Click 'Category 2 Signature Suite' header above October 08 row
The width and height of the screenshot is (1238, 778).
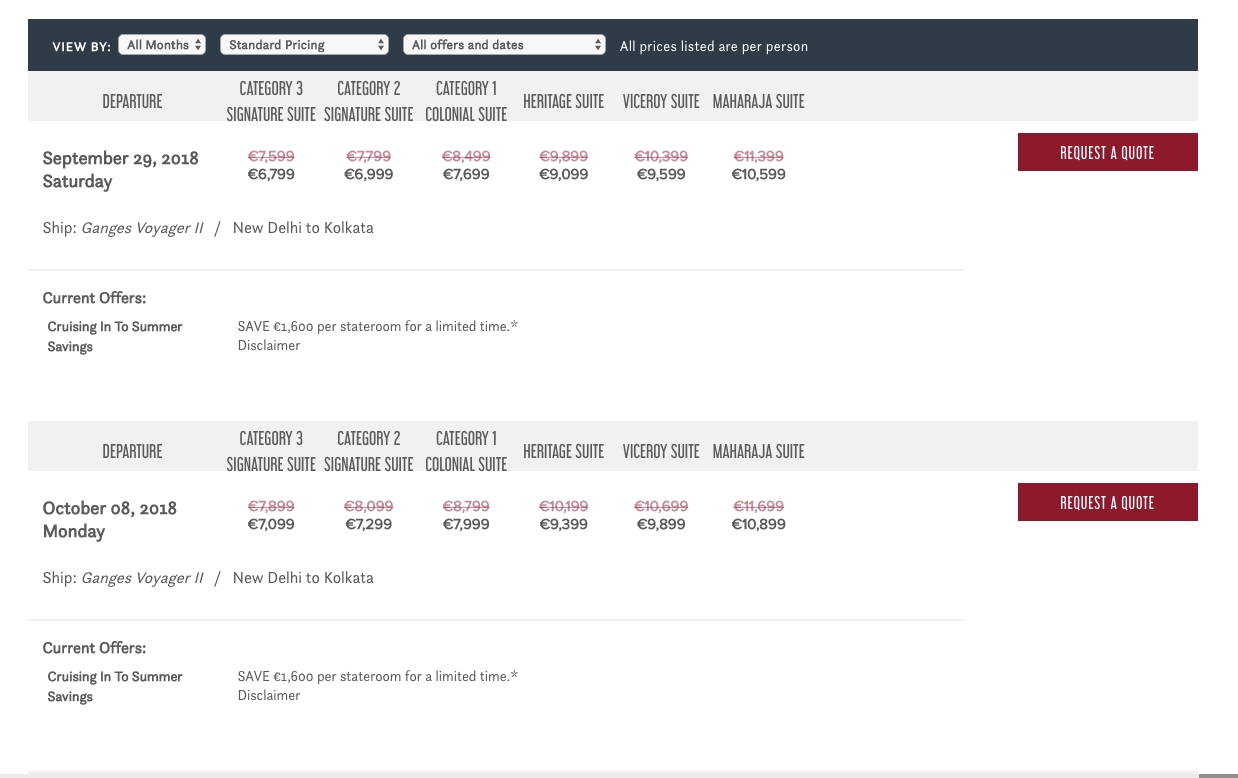[x=369, y=451]
